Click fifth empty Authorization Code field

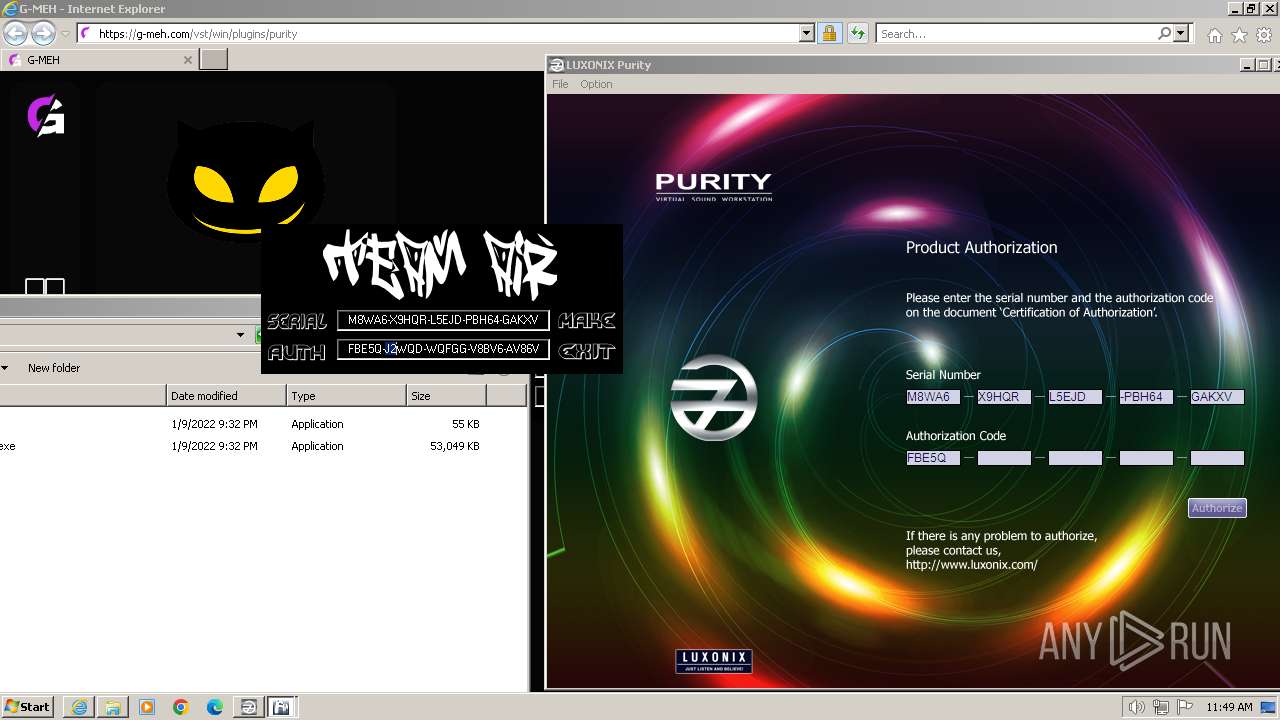pyautogui.click(x=1217, y=458)
